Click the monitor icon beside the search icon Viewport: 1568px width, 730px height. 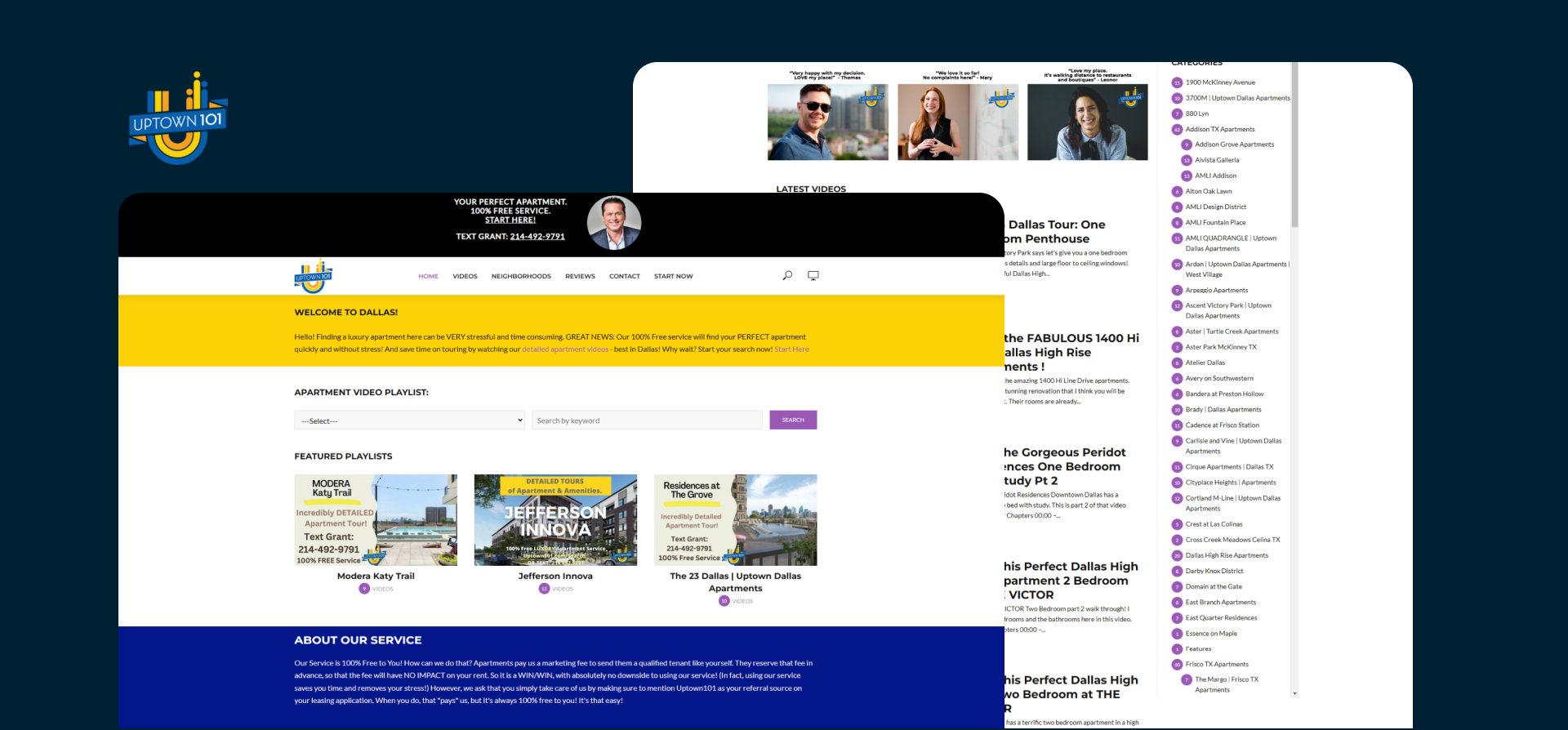[x=813, y=276]
